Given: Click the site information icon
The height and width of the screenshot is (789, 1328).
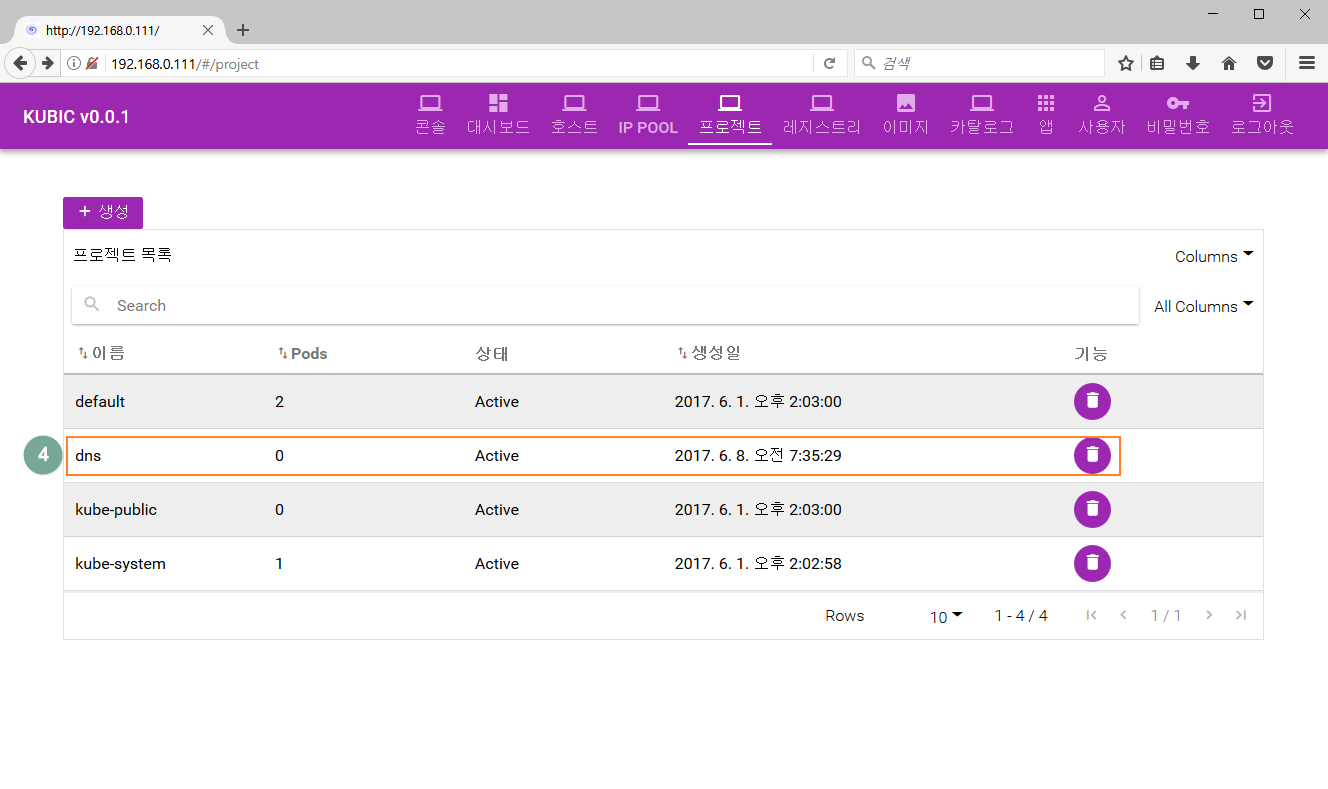Looking at the screenshot, I should point(74,63).
